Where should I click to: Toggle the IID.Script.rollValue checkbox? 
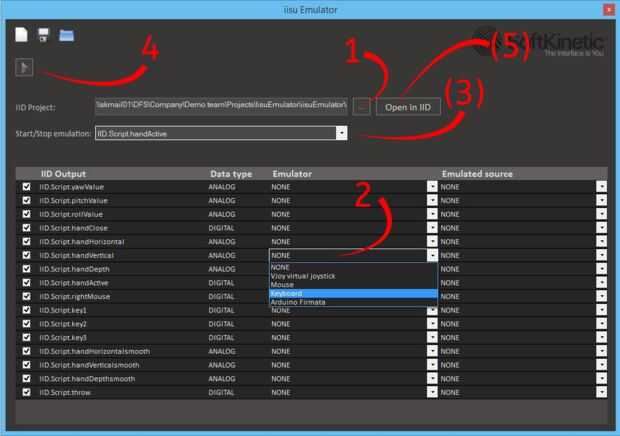click(26, 214)
